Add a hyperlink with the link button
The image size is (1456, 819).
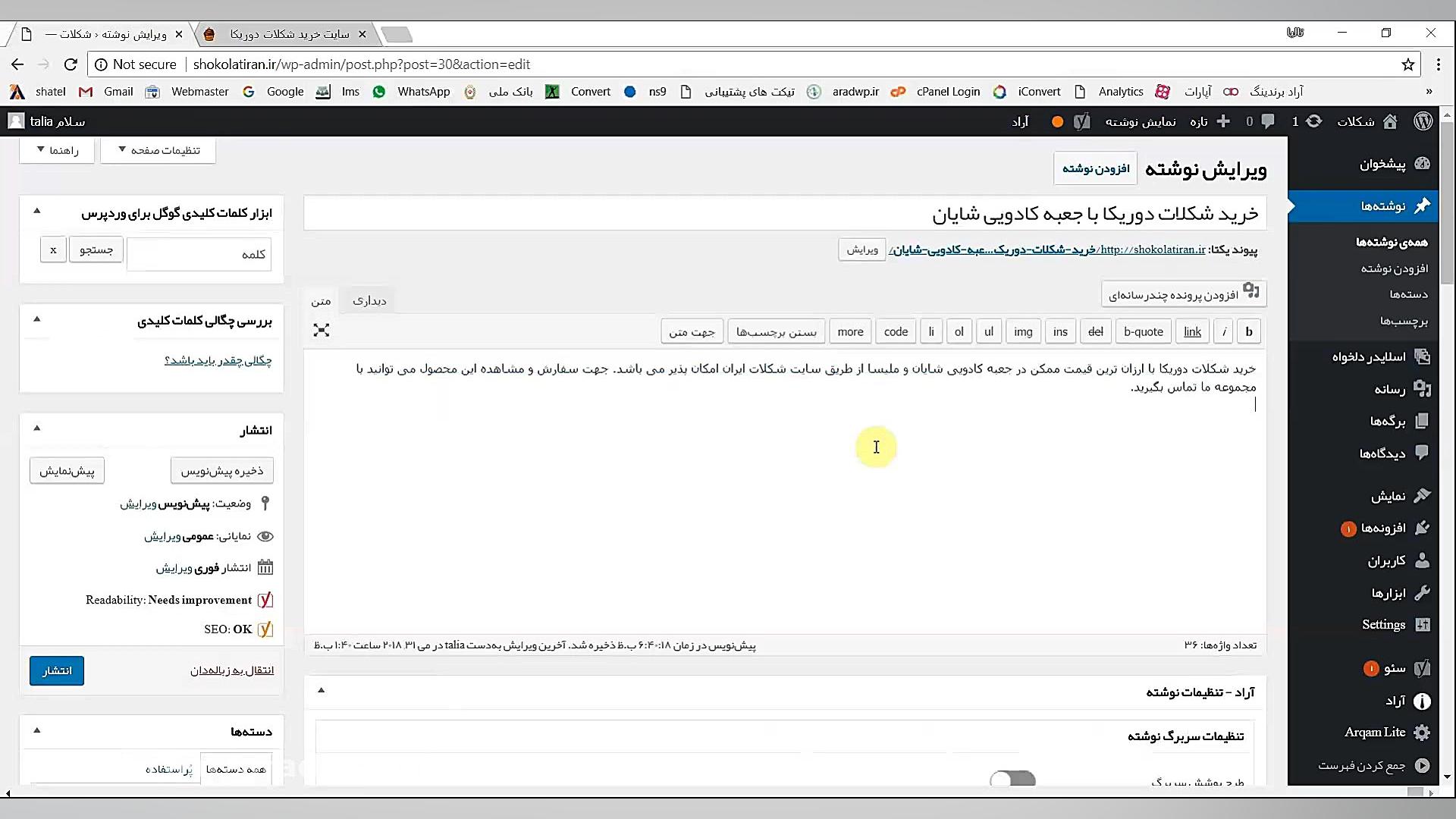tap(1192, 331)
